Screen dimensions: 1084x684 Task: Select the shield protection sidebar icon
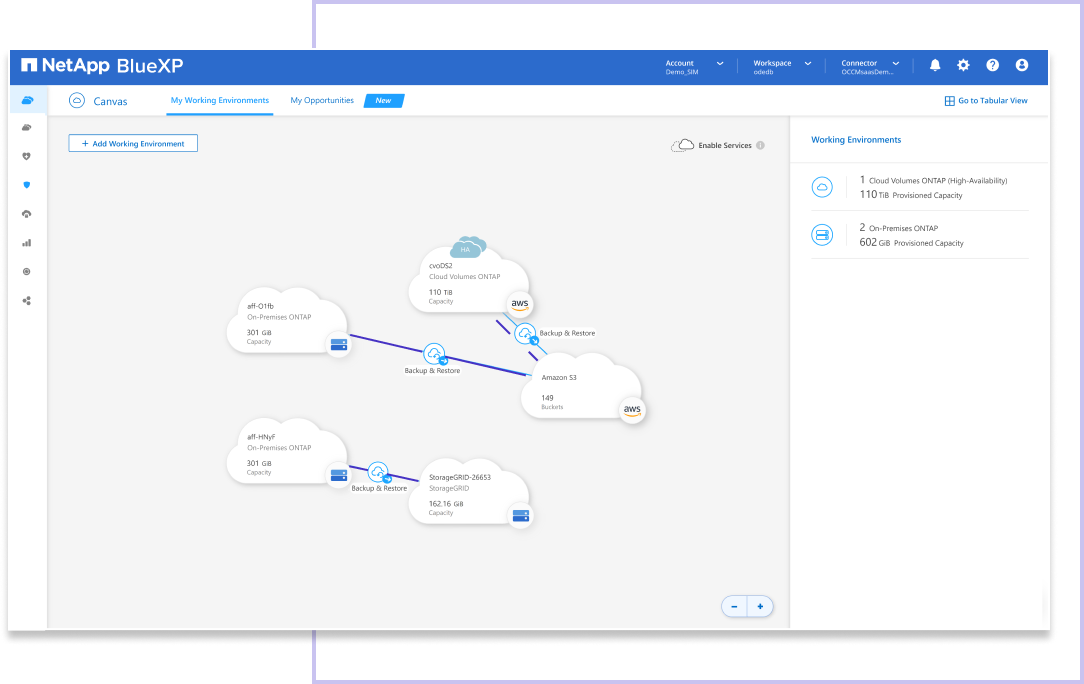tap(27, 185)
